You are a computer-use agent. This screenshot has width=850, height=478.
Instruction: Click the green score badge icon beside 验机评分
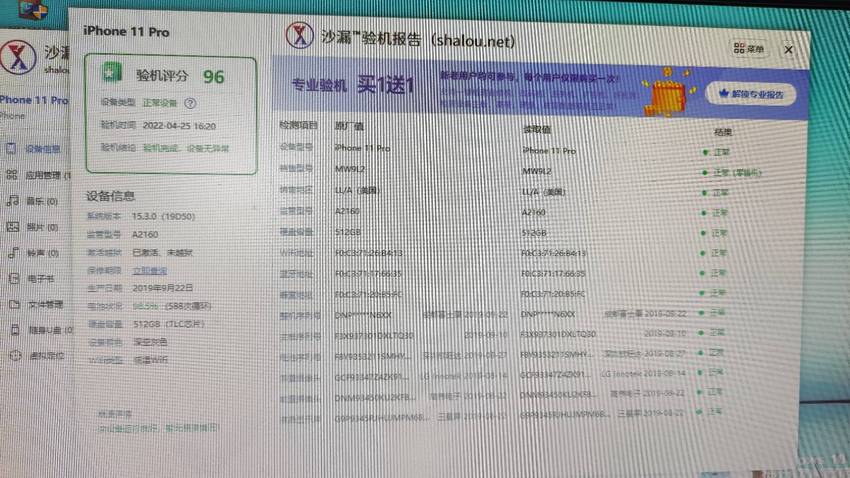tap(112, 73)
